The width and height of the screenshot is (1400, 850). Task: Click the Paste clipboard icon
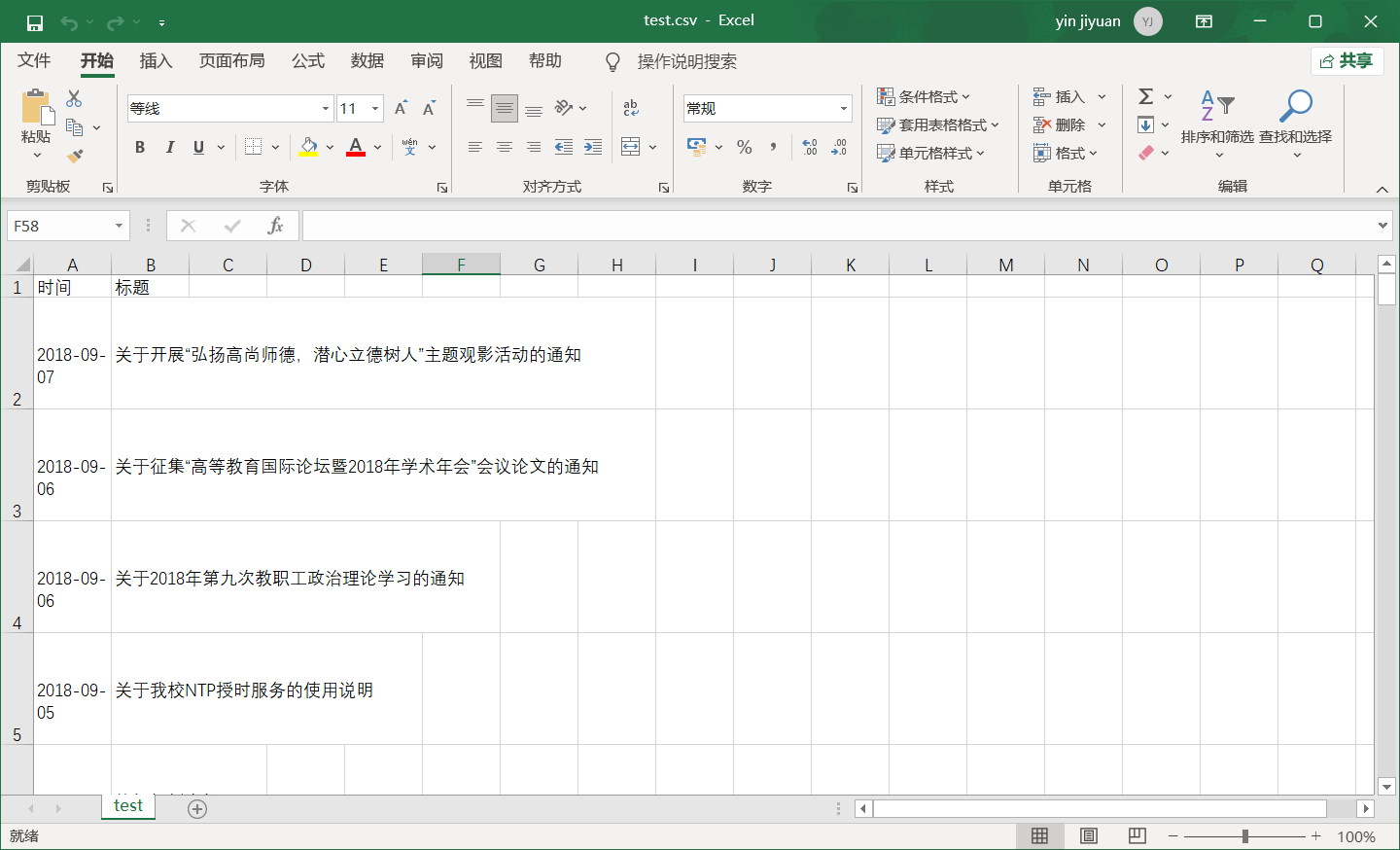pos(36,106)
